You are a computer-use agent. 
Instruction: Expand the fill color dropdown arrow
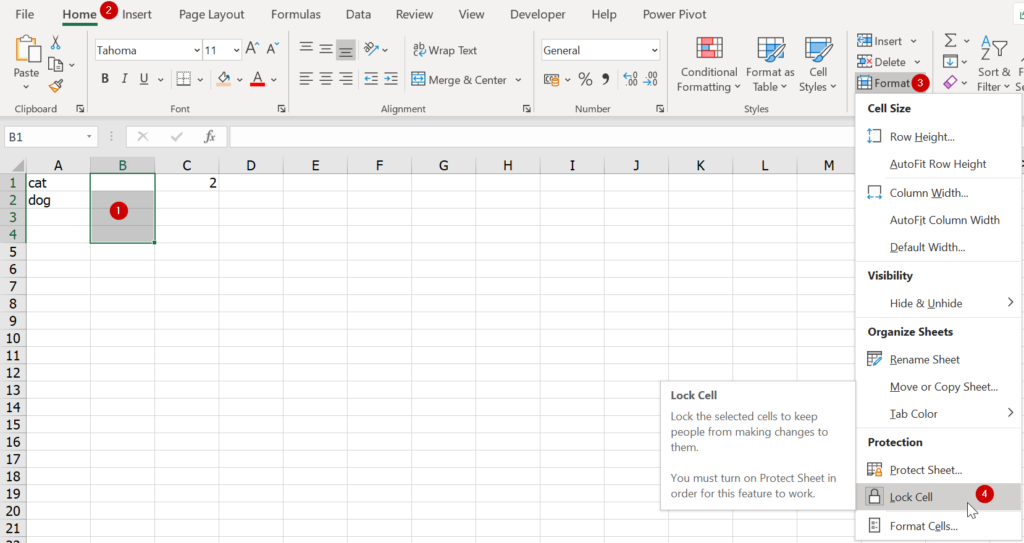240,80
